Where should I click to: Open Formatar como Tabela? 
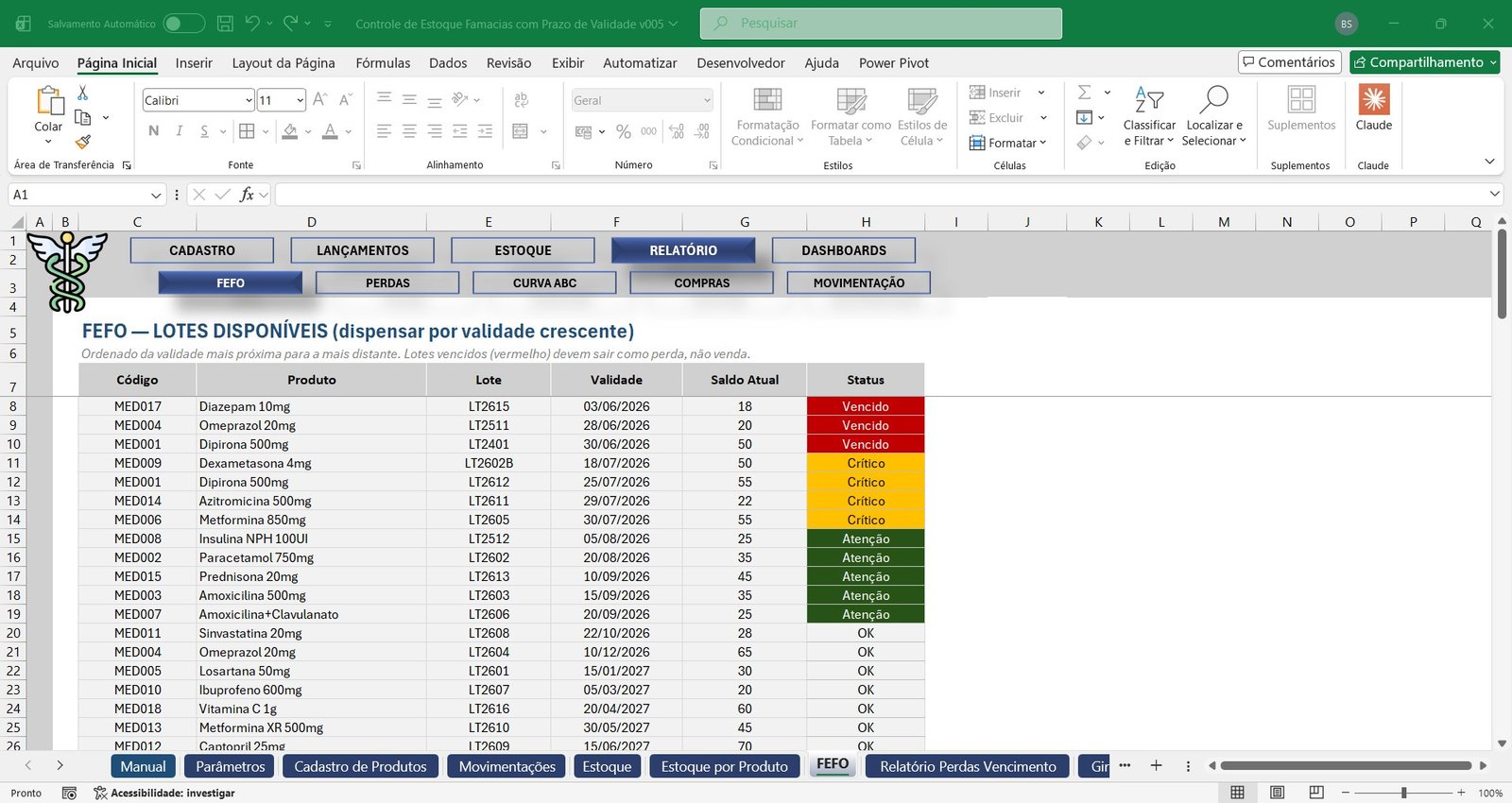point(850,117)
